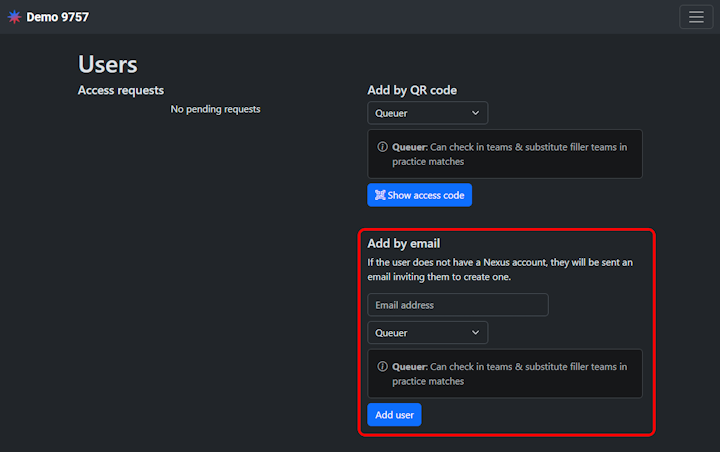Click the Nexus account invitation notice text
Image resolution: width=720 pixels, height=452 pixels.
500,269
